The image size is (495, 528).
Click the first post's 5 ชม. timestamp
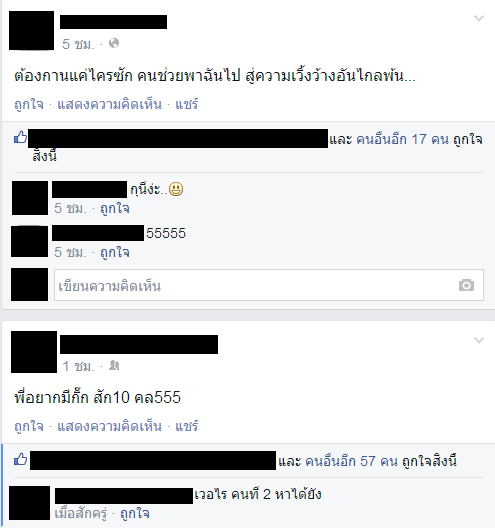(78, 44)
